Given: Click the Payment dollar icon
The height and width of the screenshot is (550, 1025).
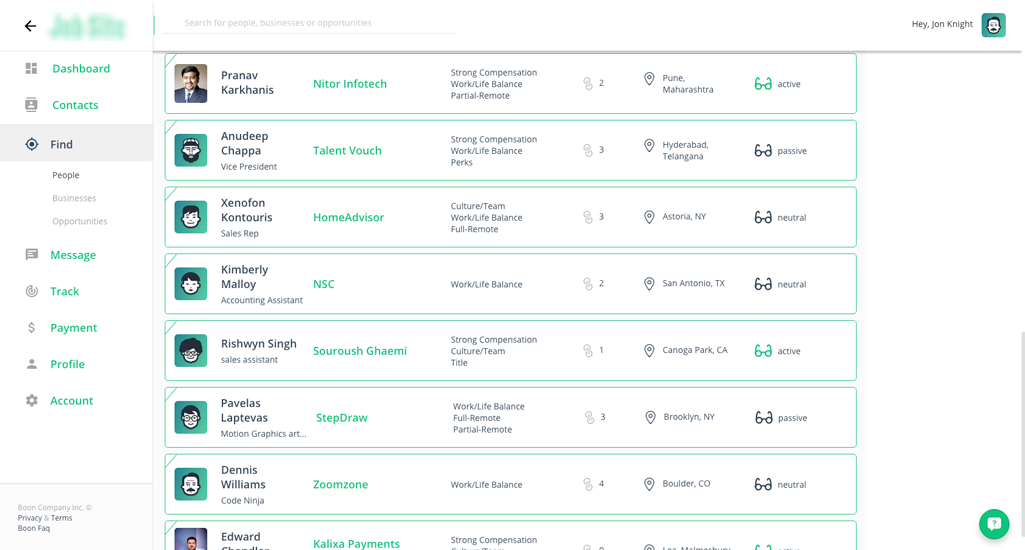Looking at the screenshot, I should point(31,328).
